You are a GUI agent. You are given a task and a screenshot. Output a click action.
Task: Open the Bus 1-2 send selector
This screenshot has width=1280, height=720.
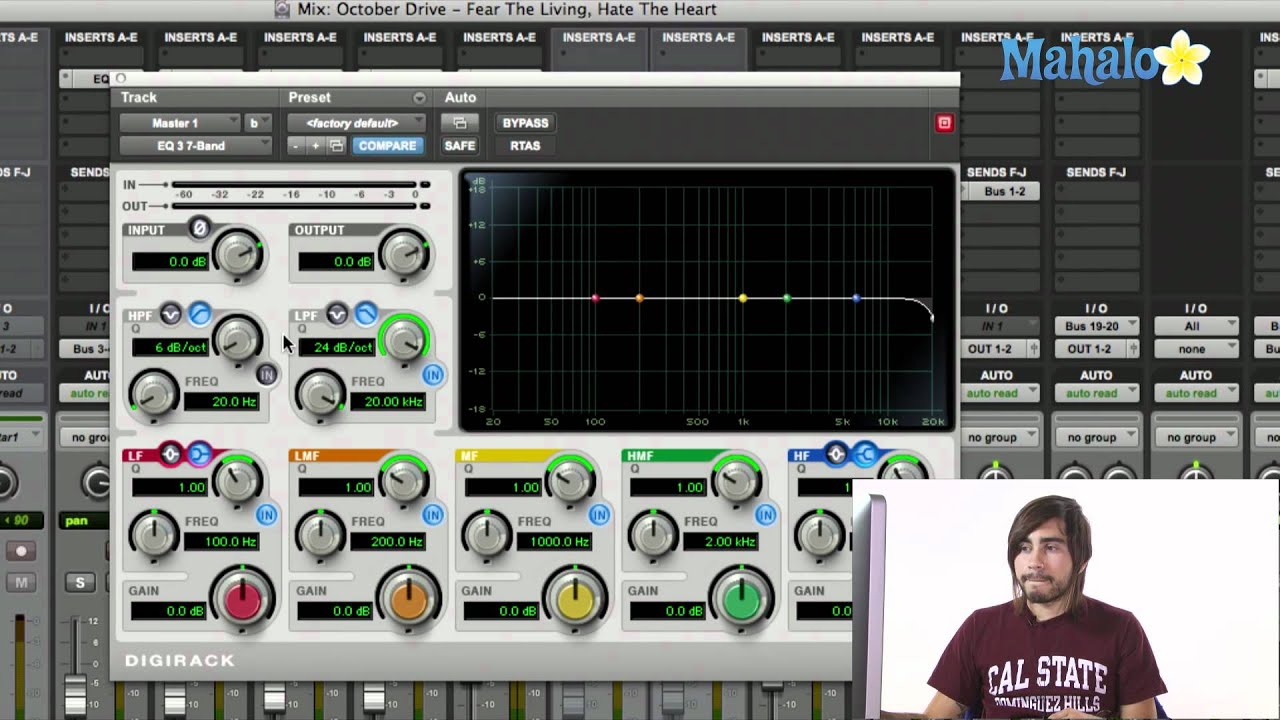1003,191
